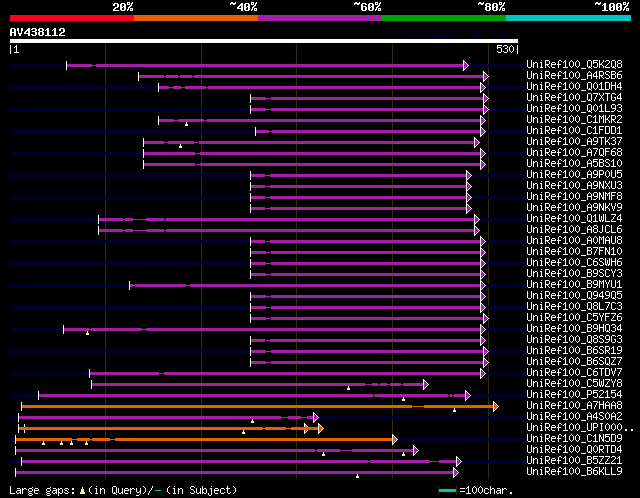Select the UniRef100_A7HAA8 label

click(574, 406)
